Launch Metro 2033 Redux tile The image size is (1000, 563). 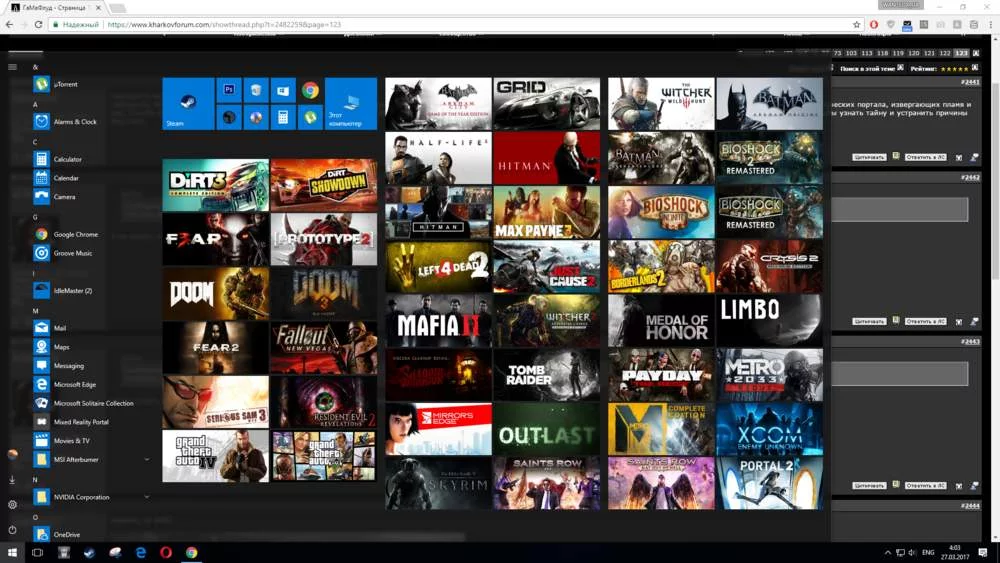[770, 375]
